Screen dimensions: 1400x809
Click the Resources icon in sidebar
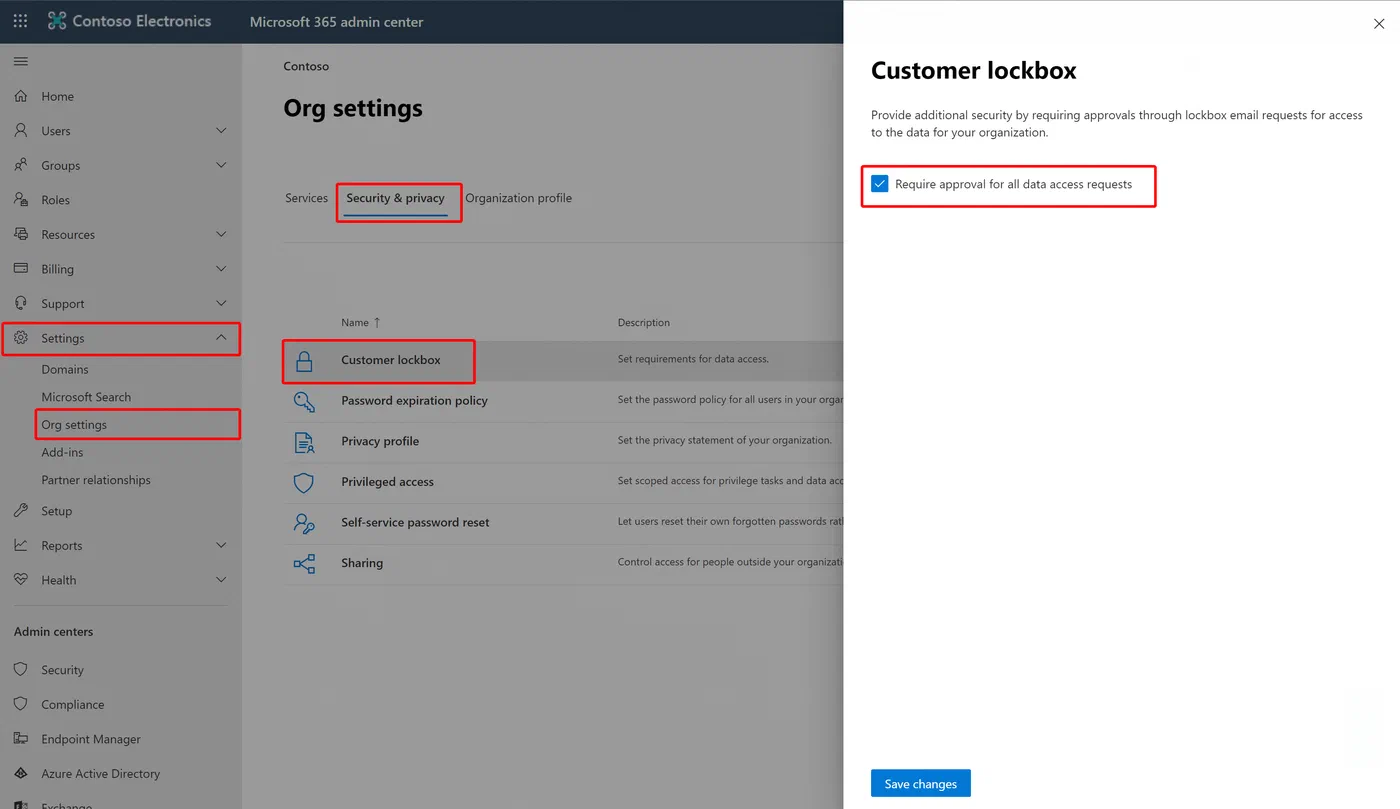pyautogui.click(x=21, y=235)
